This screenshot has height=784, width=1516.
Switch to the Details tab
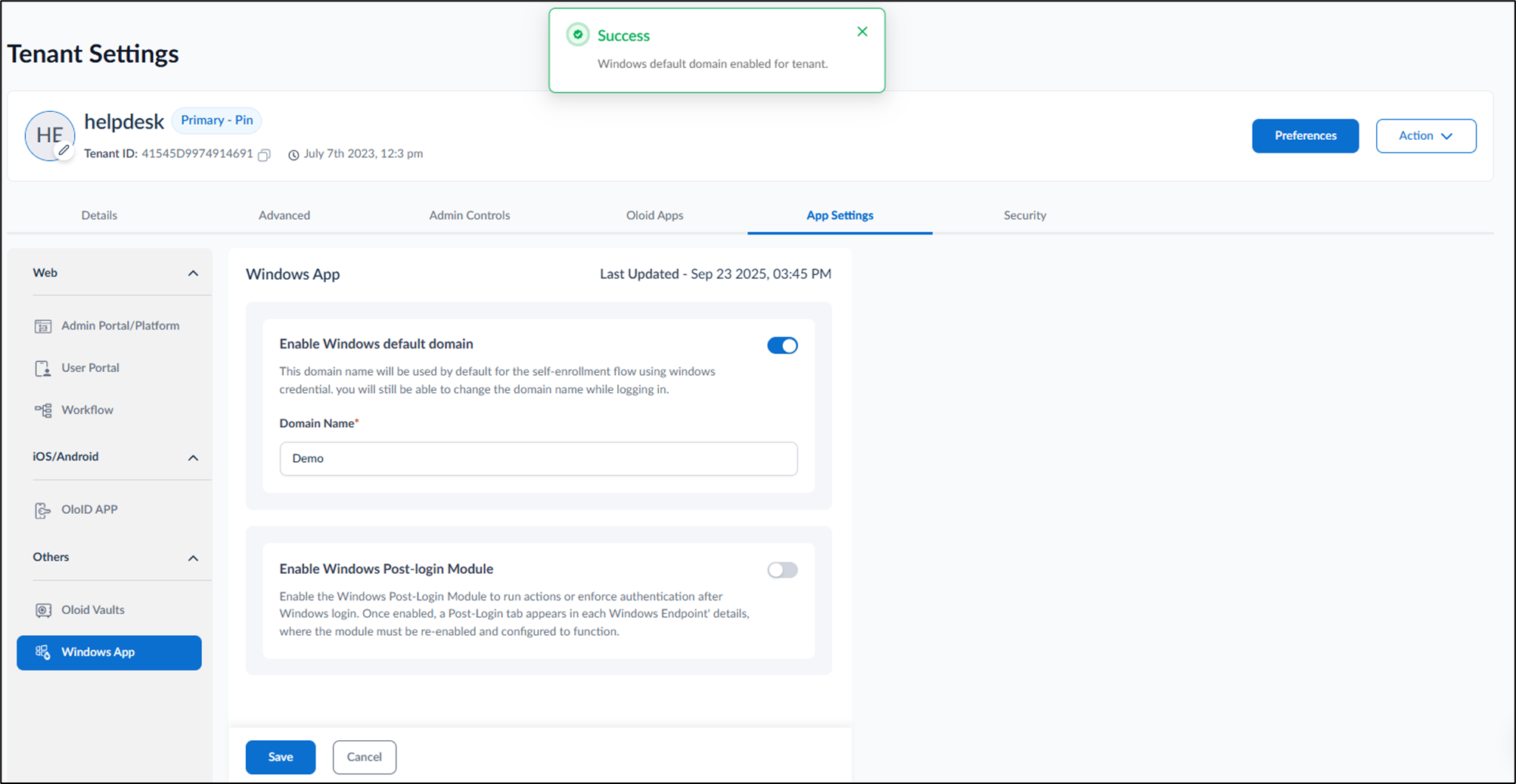[99, 215]
